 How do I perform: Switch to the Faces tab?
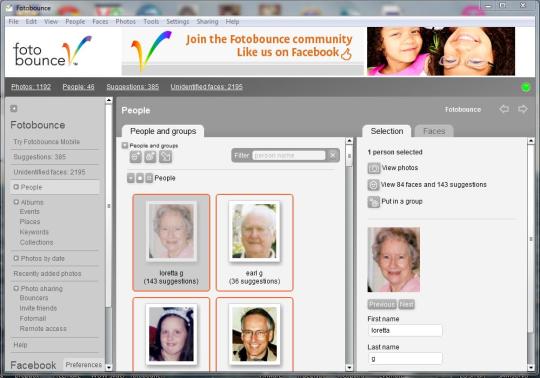coord(434,131)
